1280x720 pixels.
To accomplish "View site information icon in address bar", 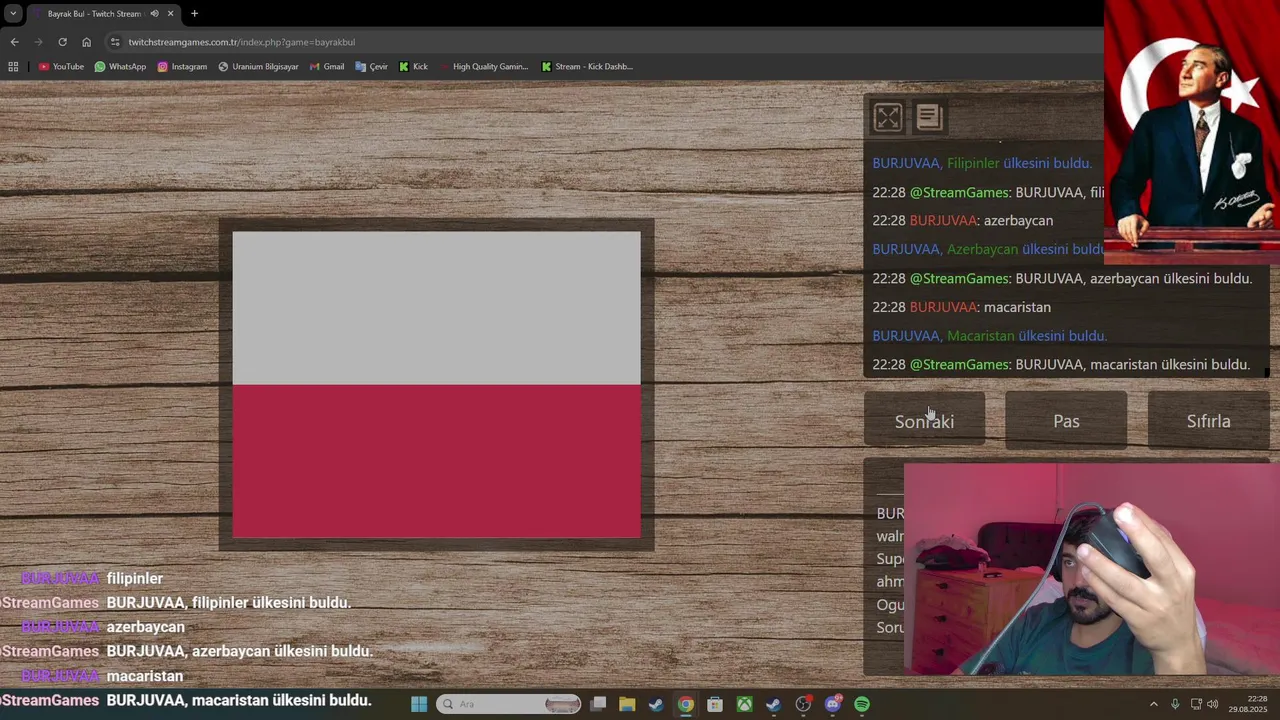I will coord(115,42).
